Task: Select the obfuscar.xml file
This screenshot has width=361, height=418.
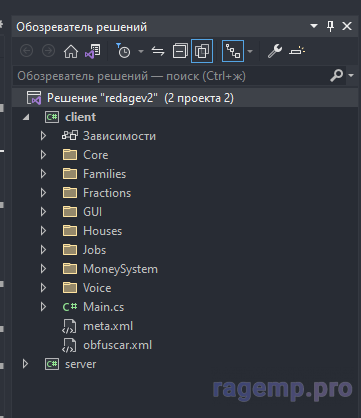Action: 117,345
